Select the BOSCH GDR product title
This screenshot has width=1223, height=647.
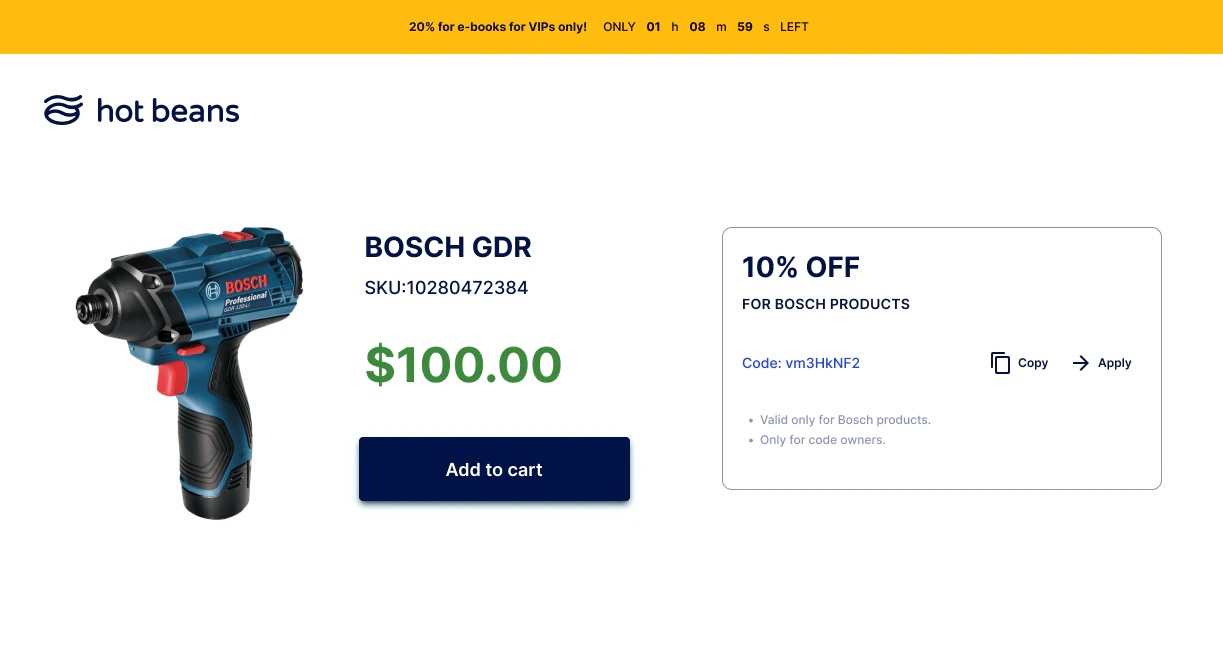point(448,247)
